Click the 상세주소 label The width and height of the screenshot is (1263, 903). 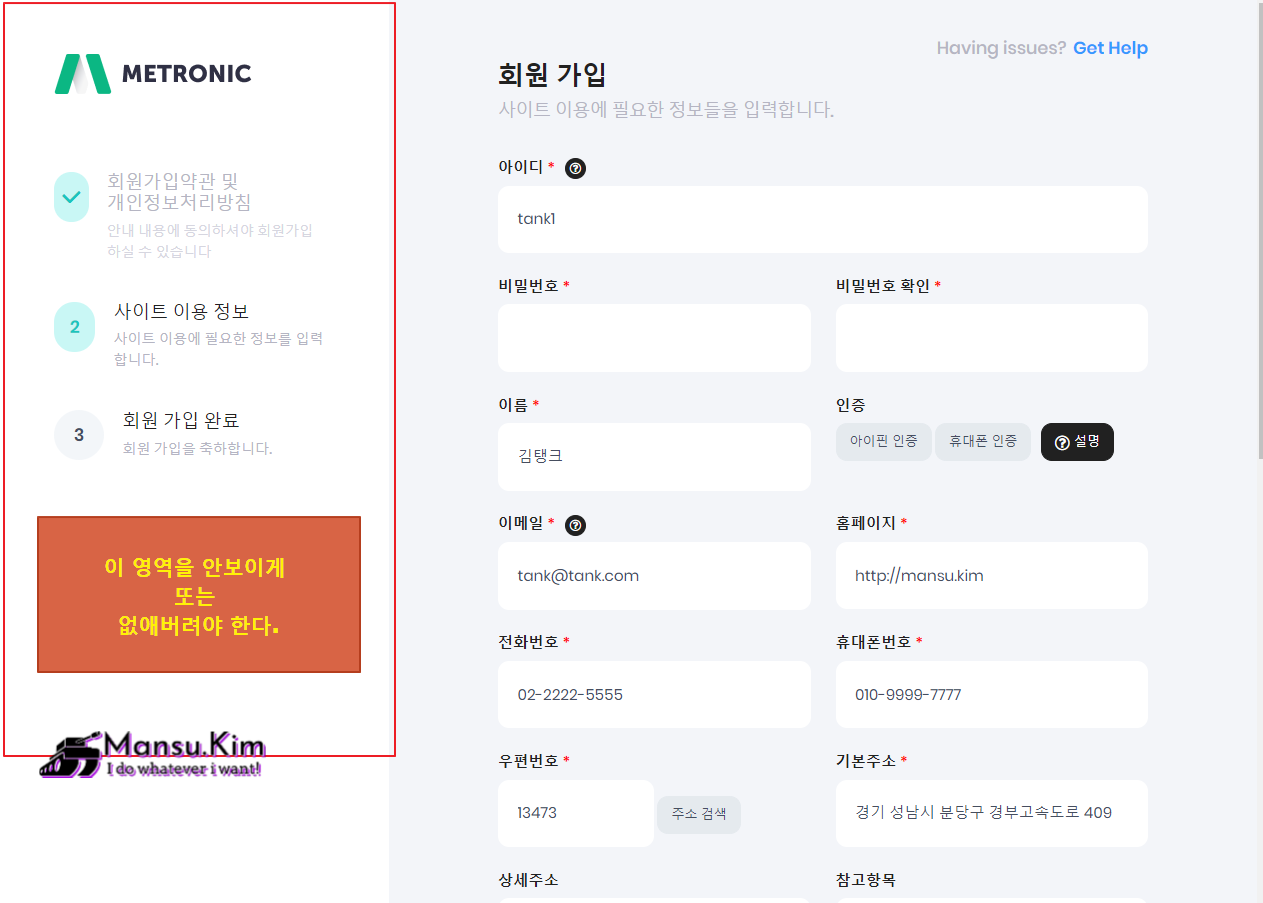528,880
